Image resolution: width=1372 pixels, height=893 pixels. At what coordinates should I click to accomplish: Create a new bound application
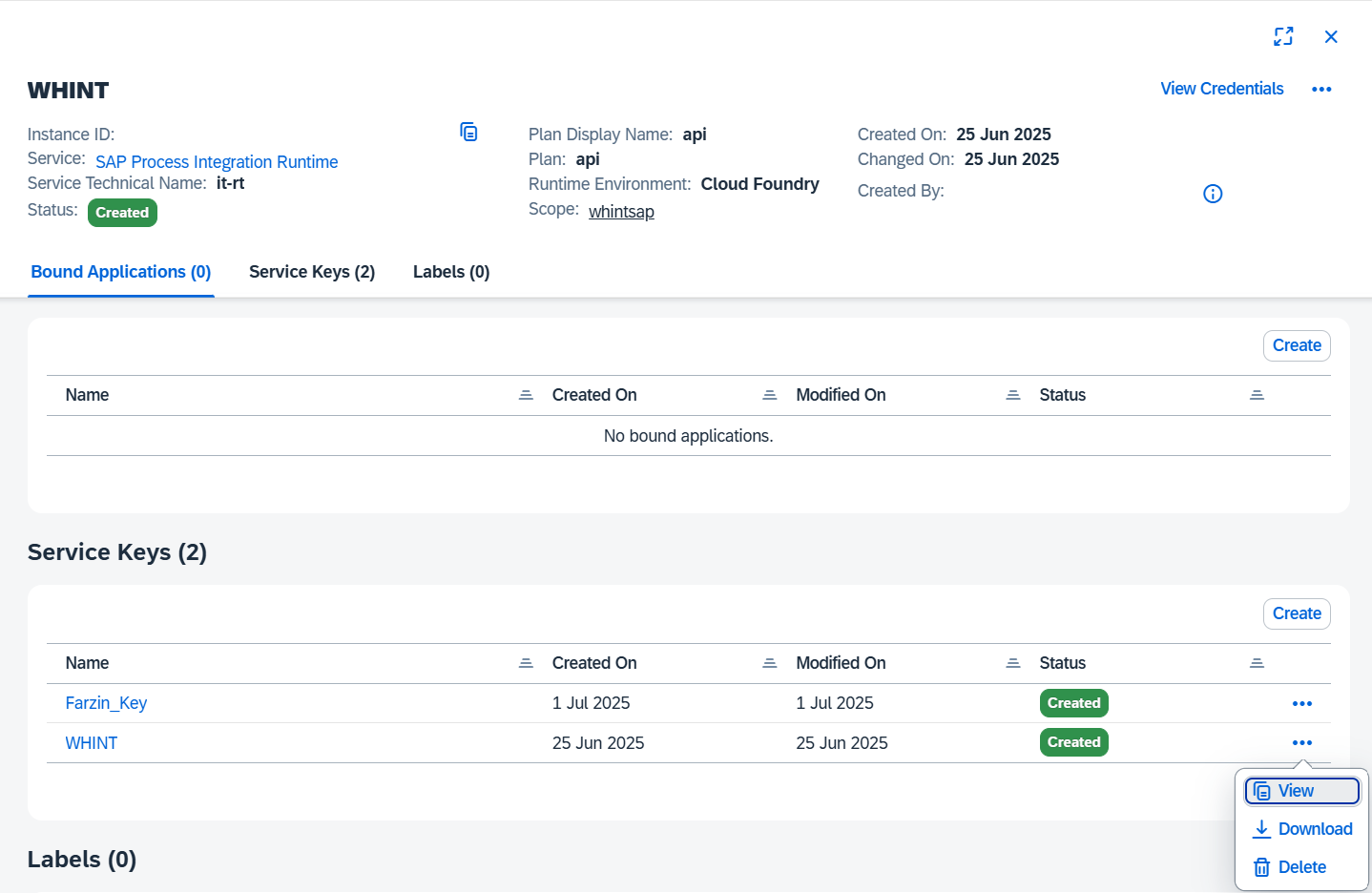click(1296, 345)
